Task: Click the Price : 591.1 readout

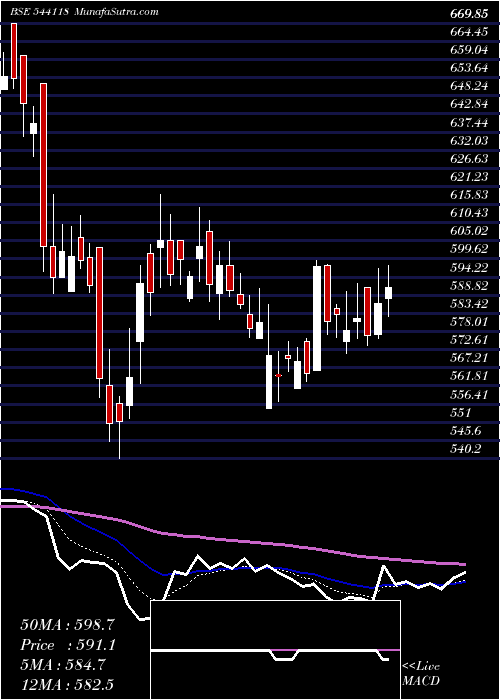Action: pos(68,645)
